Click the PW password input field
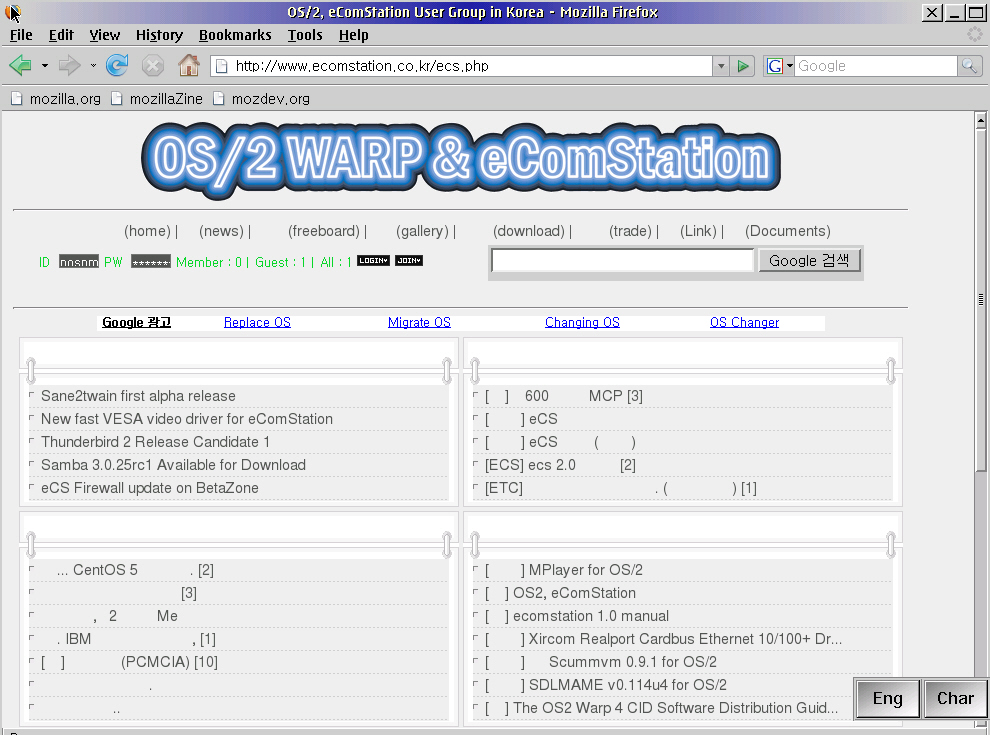This screenshot has width=990, height=735. [x=151, y=261]
